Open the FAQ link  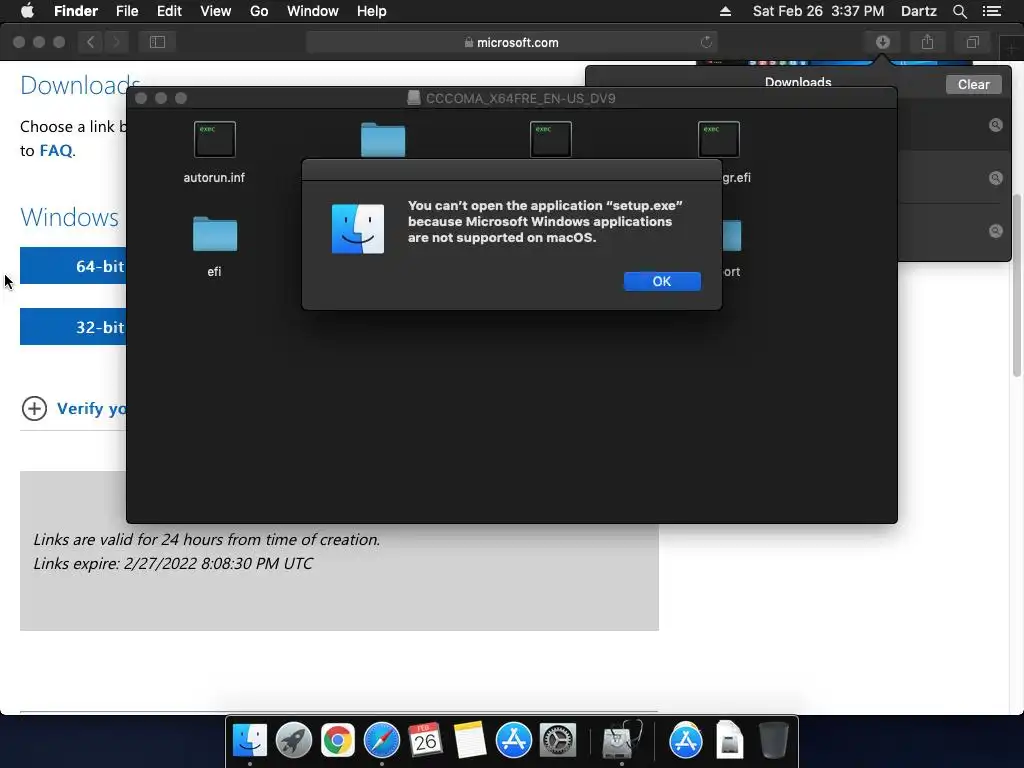(56, 150)
